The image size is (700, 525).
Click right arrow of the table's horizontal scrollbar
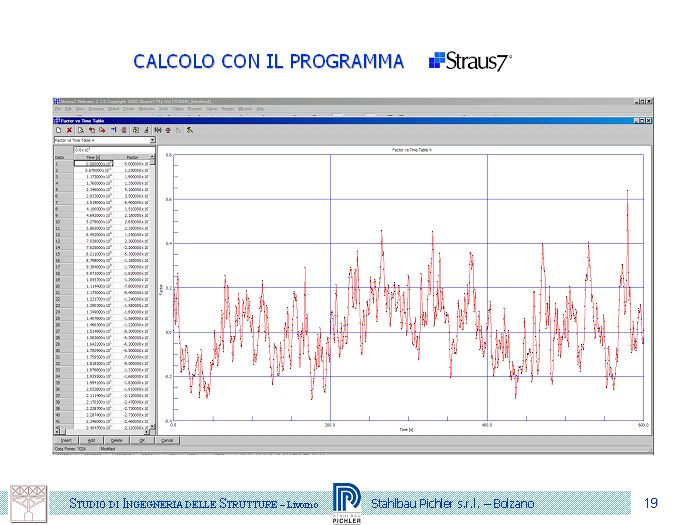(147, 432)
